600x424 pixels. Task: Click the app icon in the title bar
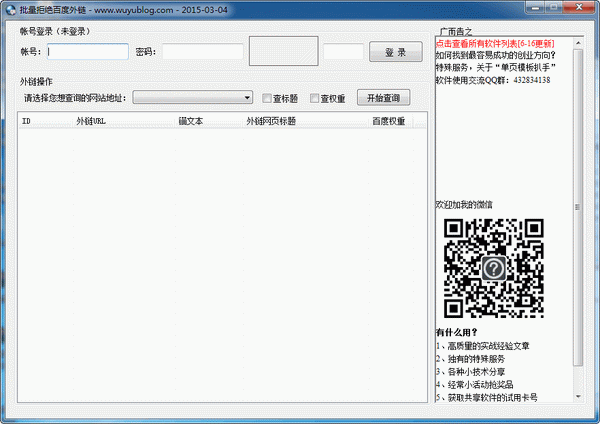(x=11, y=10)
